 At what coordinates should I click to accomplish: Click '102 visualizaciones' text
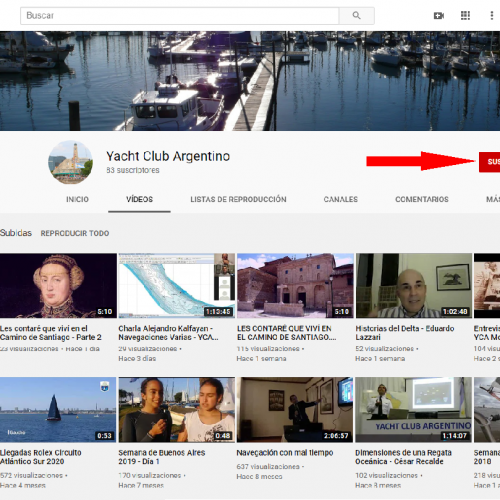pos(386,476)
